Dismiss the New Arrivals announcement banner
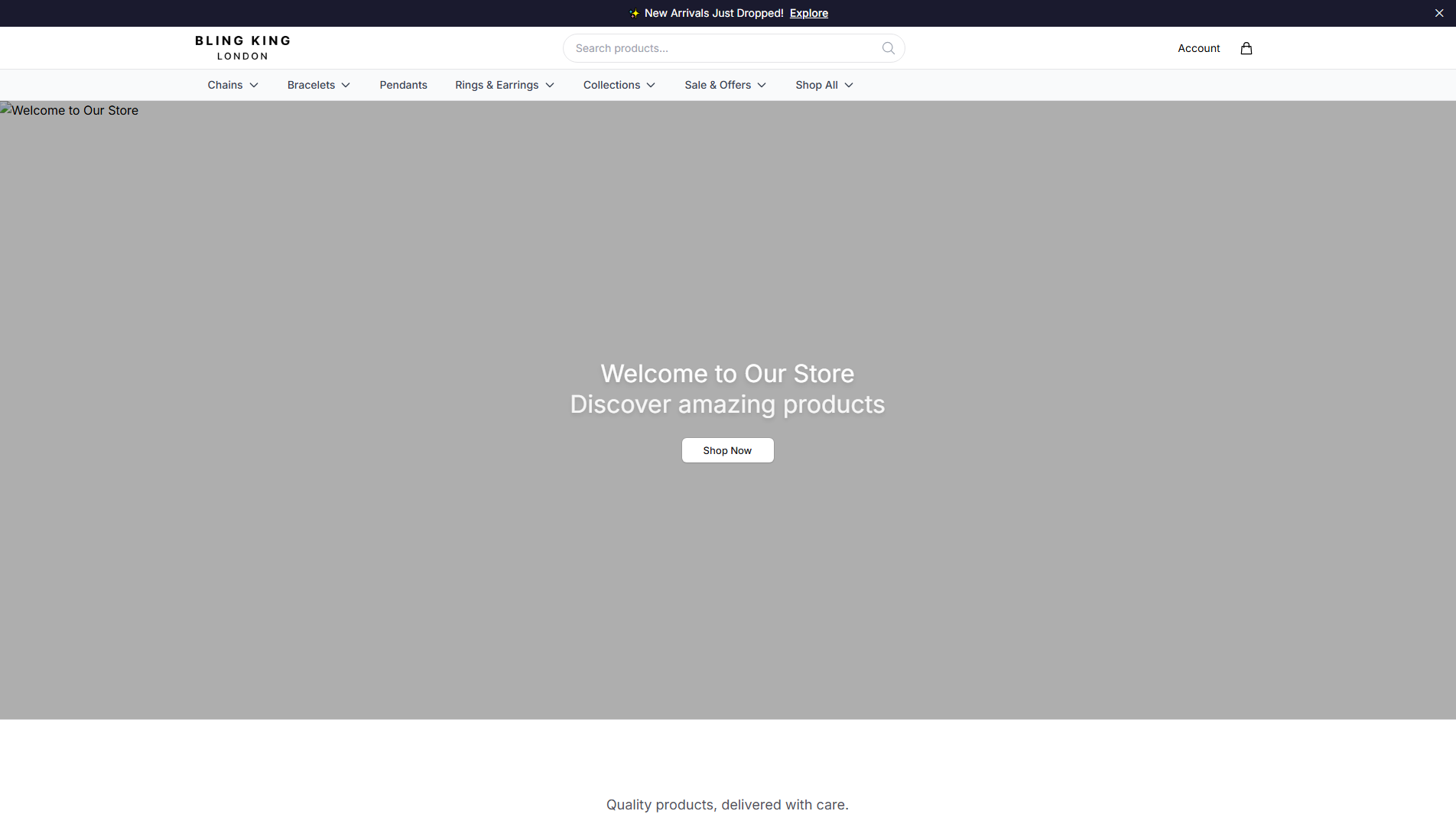Image resolution: width=1456 pixels, height=824 pixels. tap(1438, 13)
